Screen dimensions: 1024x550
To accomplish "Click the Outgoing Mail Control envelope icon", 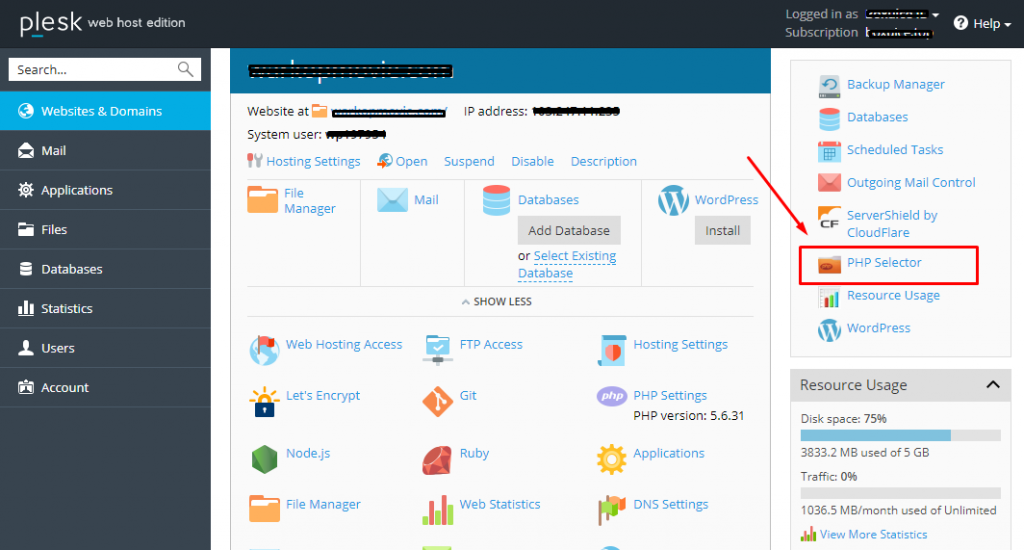I will (829, 182).
